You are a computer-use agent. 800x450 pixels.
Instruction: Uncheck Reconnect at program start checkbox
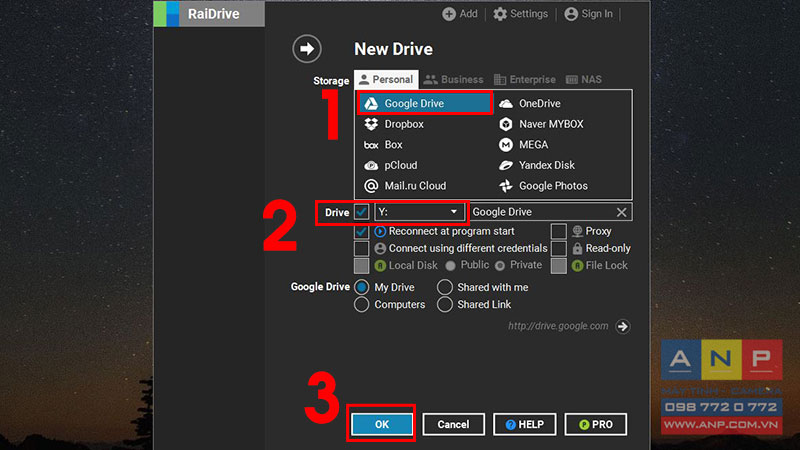tap(361, 231)
